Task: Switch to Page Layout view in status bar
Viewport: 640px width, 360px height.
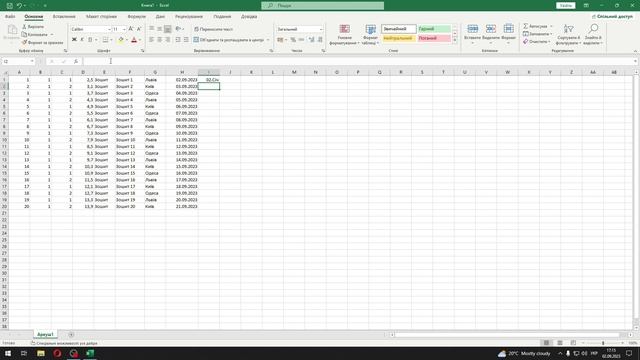Action: (560, 343)
